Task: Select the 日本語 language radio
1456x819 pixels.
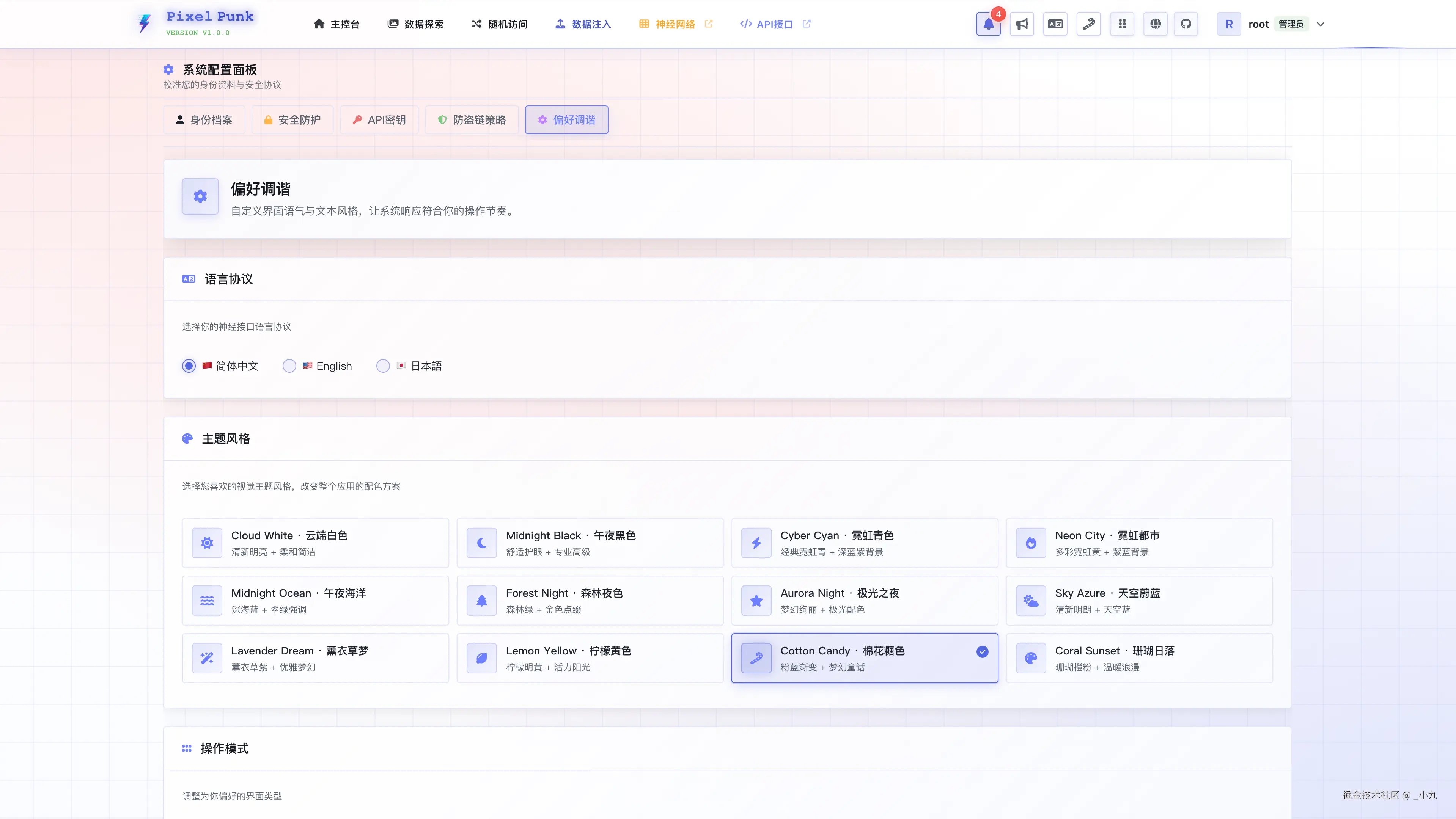Action: point(383,366)
